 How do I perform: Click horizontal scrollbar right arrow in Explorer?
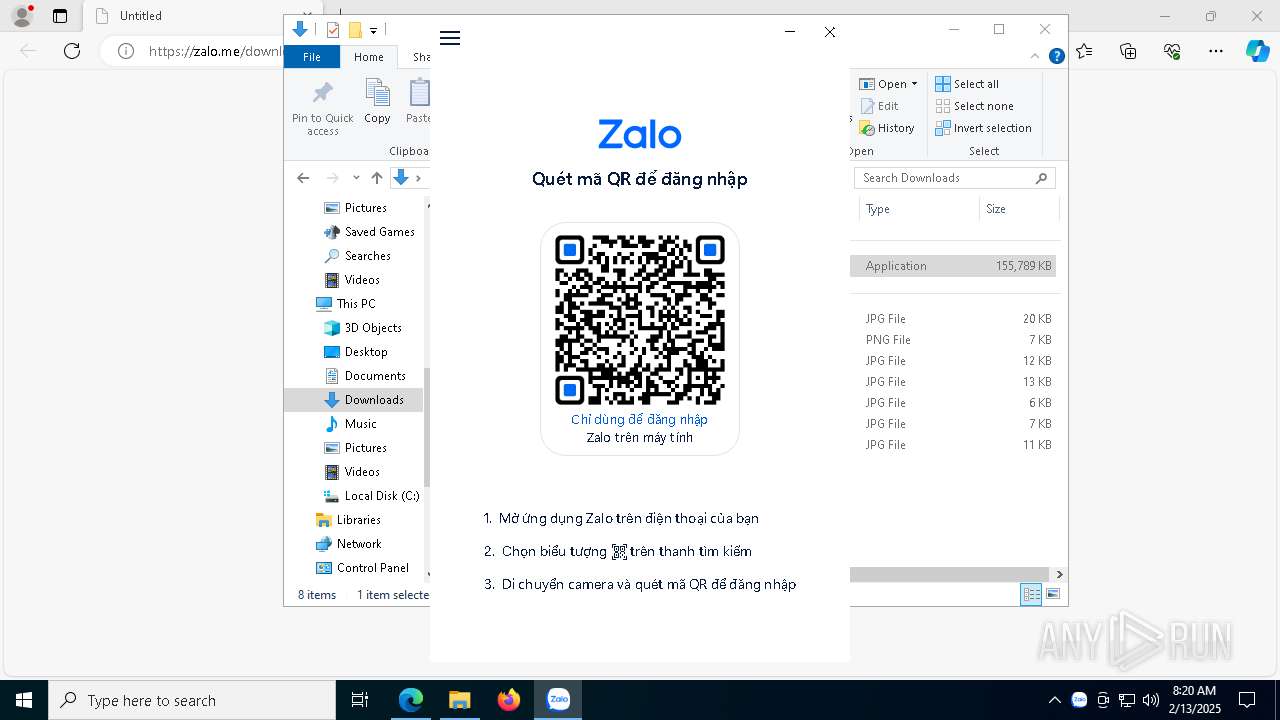click(x=1060, y=574)
